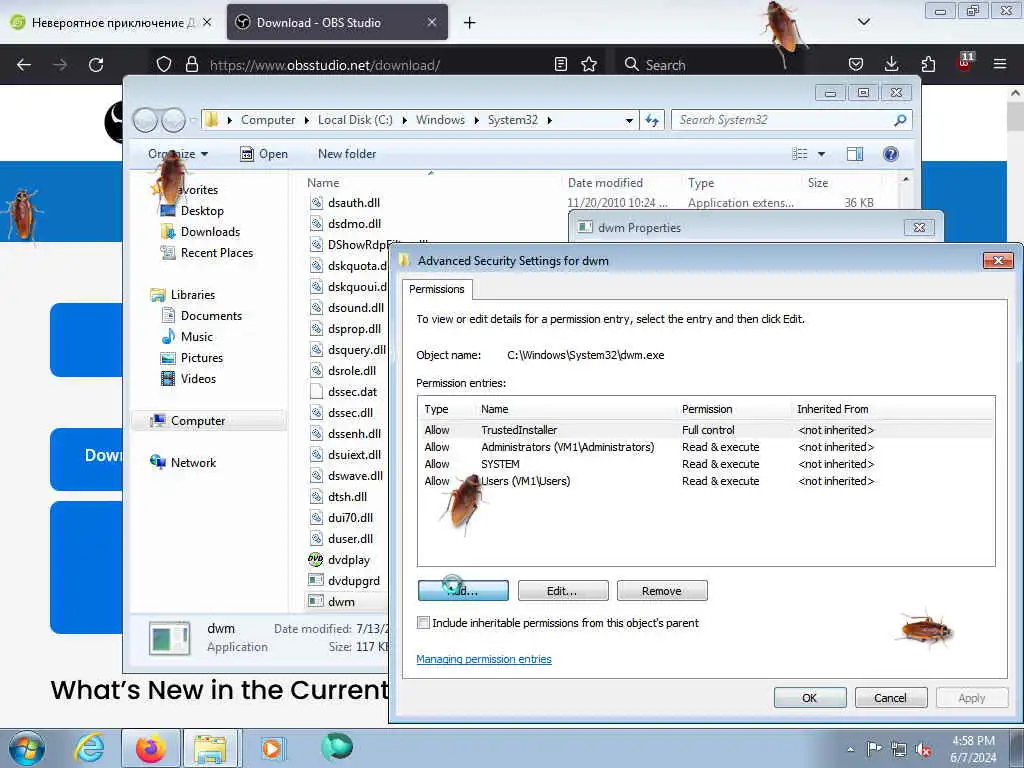Reload the page in Firefox
The height and width of the screenshot is (768, 1024).
(x=96, y=65)
